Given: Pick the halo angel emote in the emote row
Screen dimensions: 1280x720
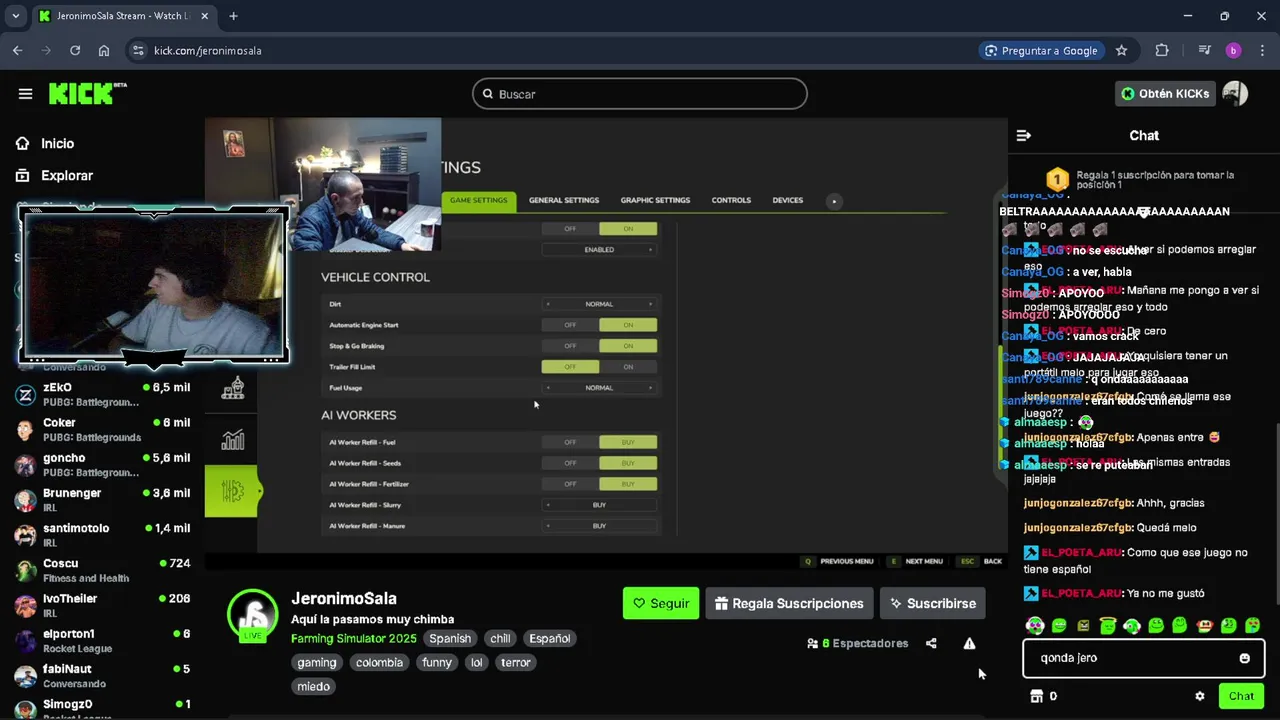Looking at the screenshot, I should point(1108,626).
